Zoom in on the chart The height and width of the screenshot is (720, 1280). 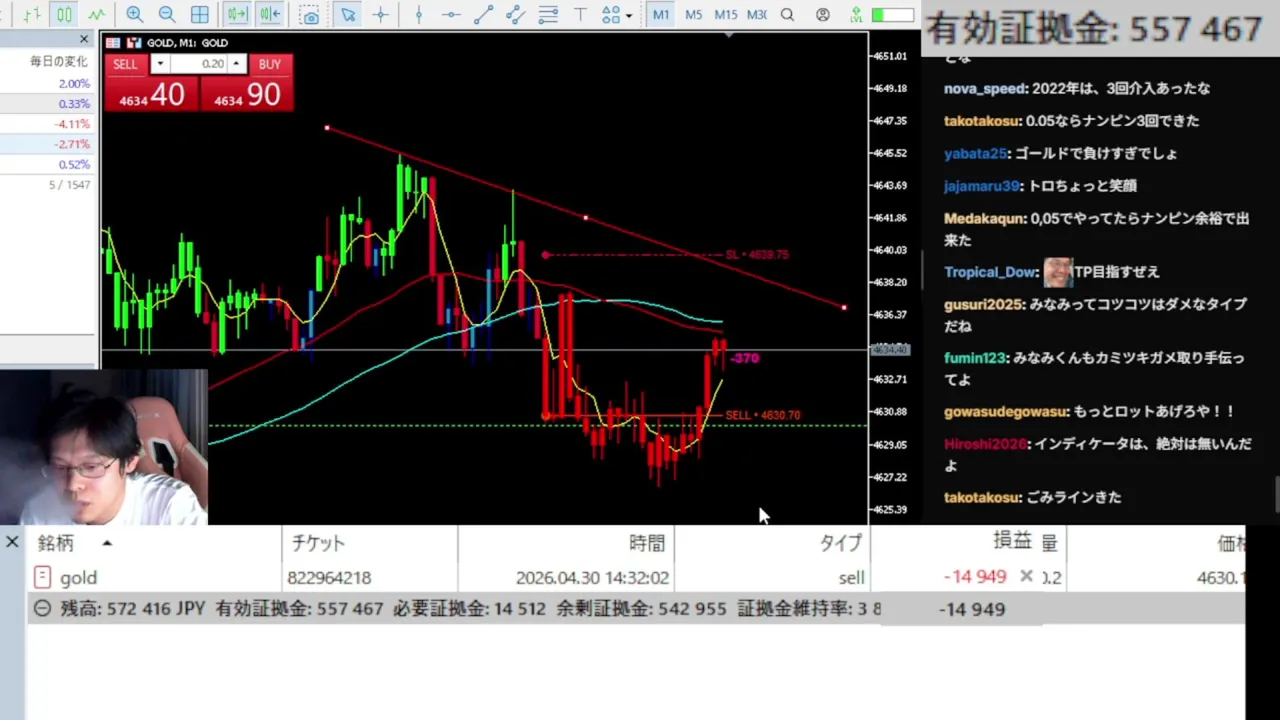[134, 15]
